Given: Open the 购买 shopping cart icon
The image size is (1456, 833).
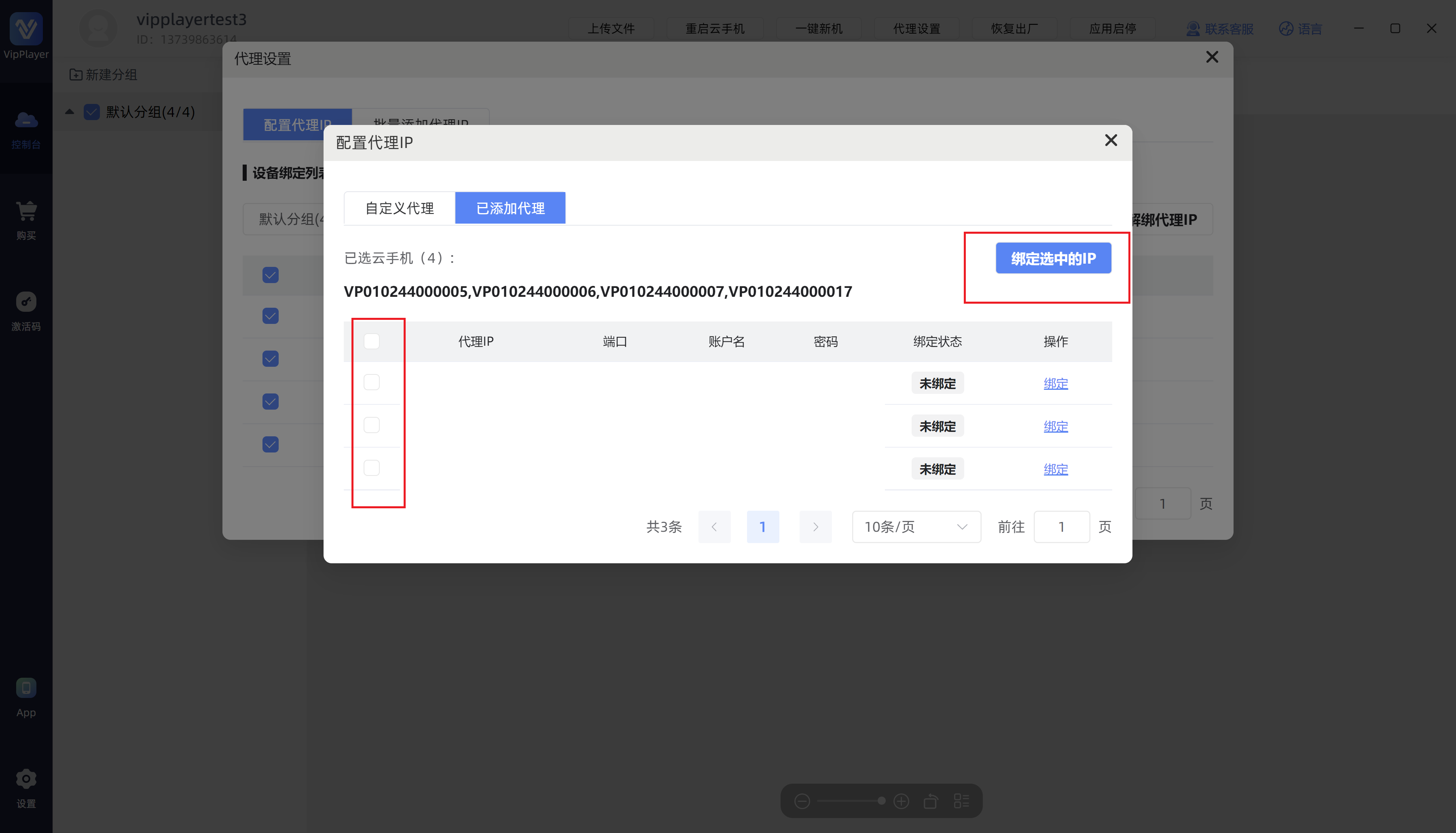Looking at the screenshot, I should (26, 211).
